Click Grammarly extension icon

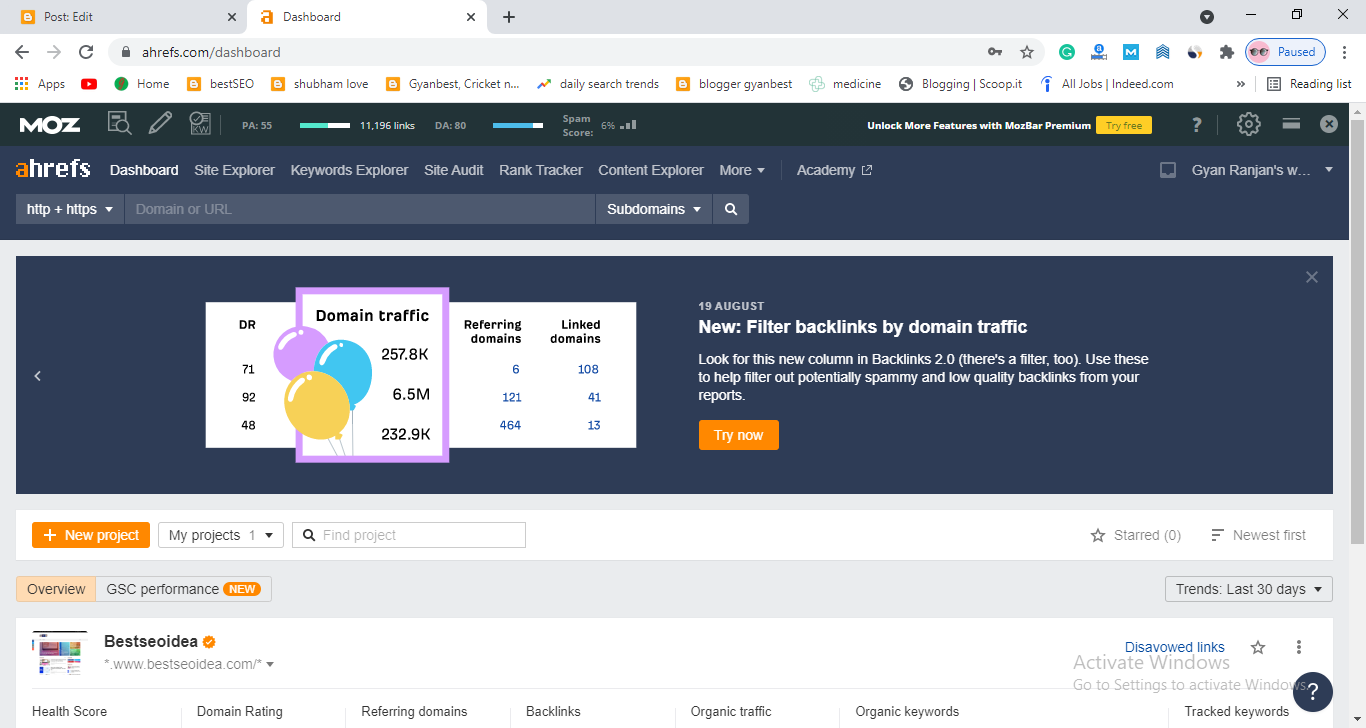(1067, 52)
